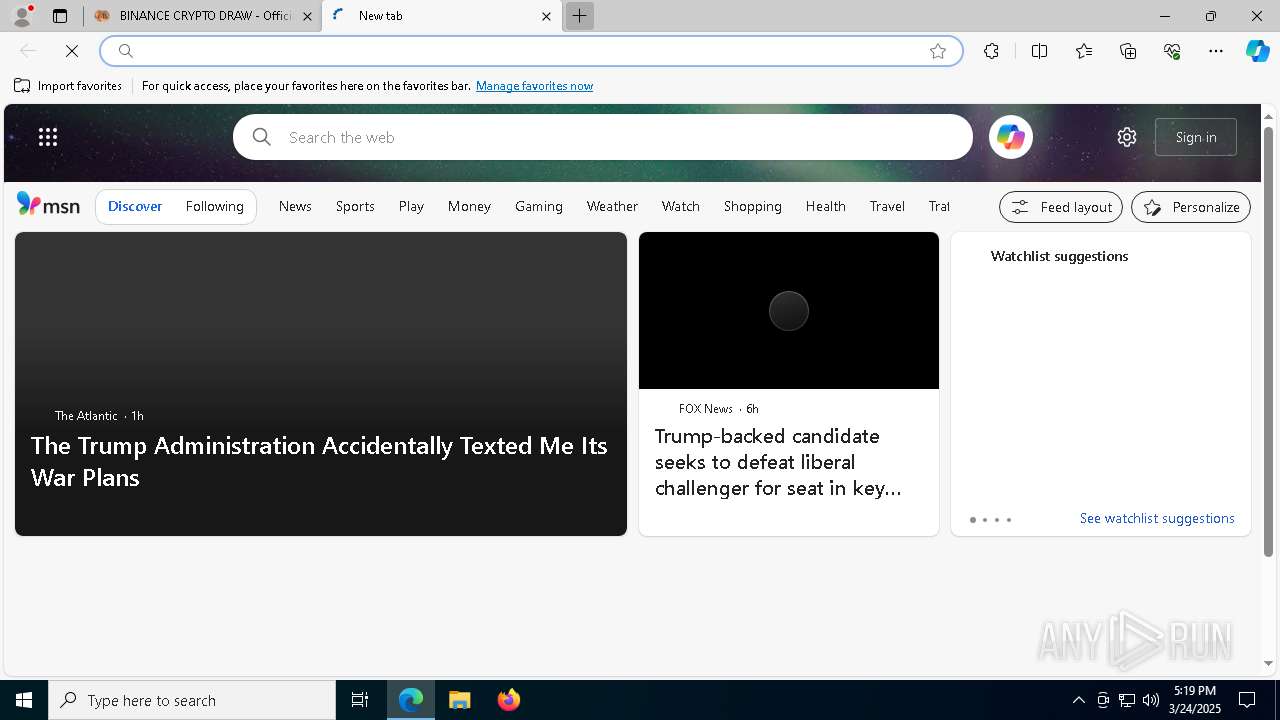1280x720 pixels.
Task: Open the Collections icon
Action: (x=1128, y=51)
